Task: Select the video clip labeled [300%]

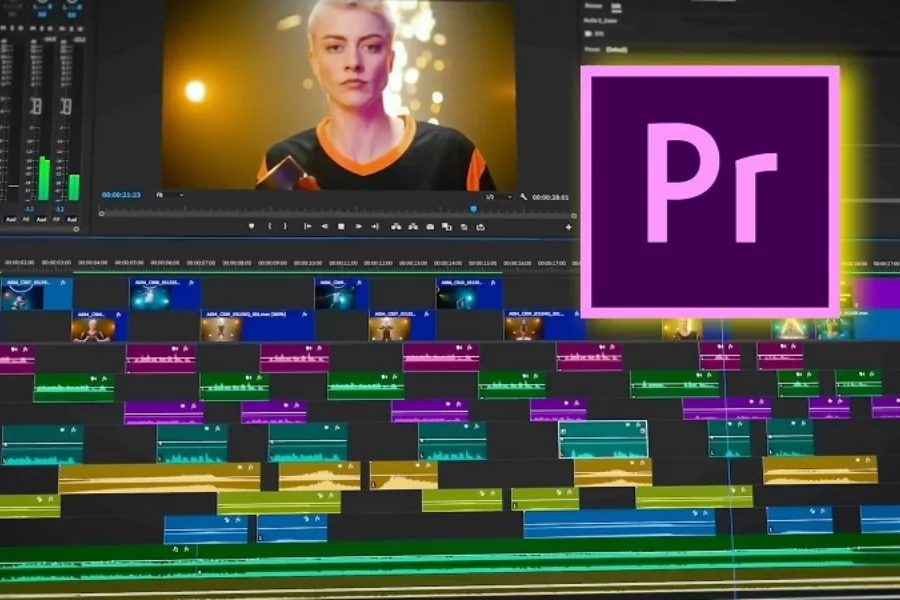Action: (x=258, y=326)
